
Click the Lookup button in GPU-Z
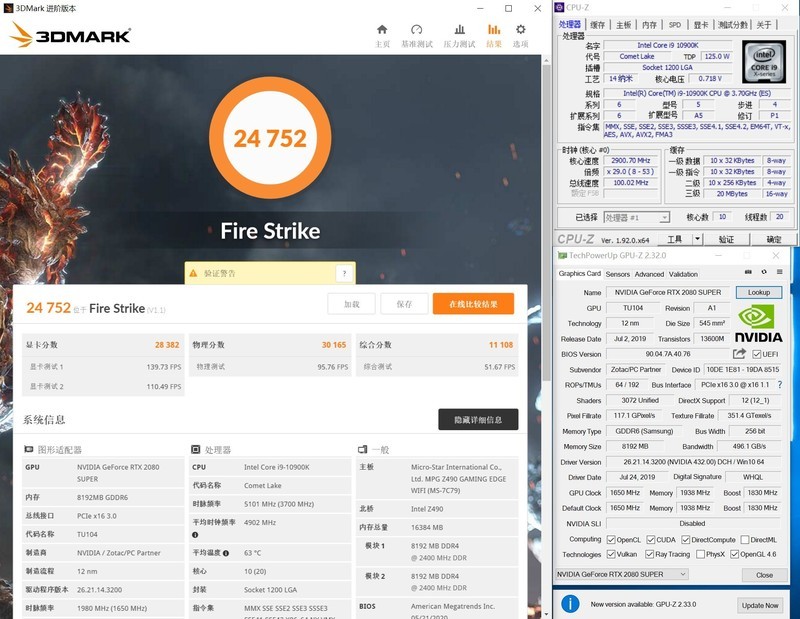click(x=759, y=292)
